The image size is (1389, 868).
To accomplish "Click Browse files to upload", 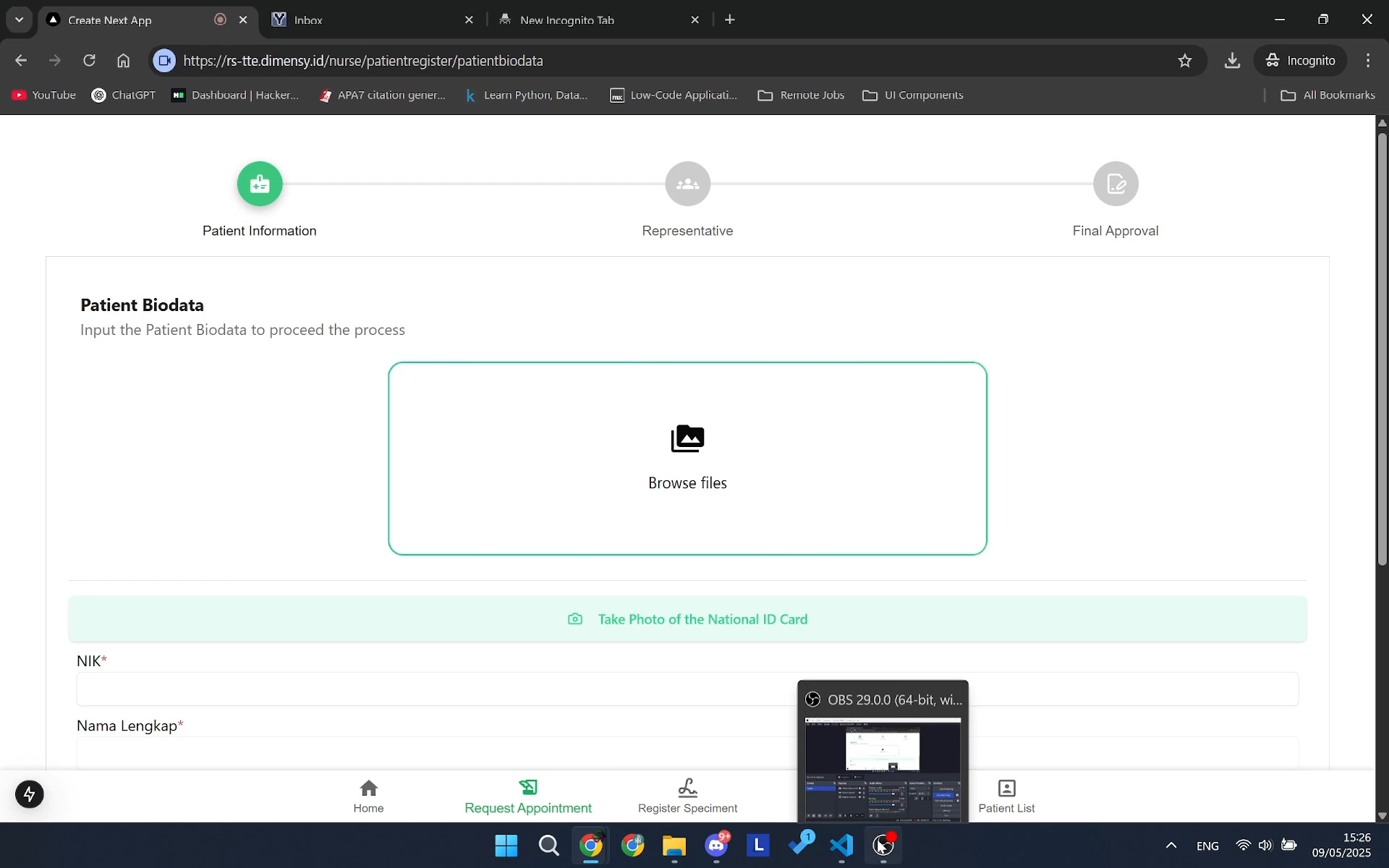I will [687, 459].
